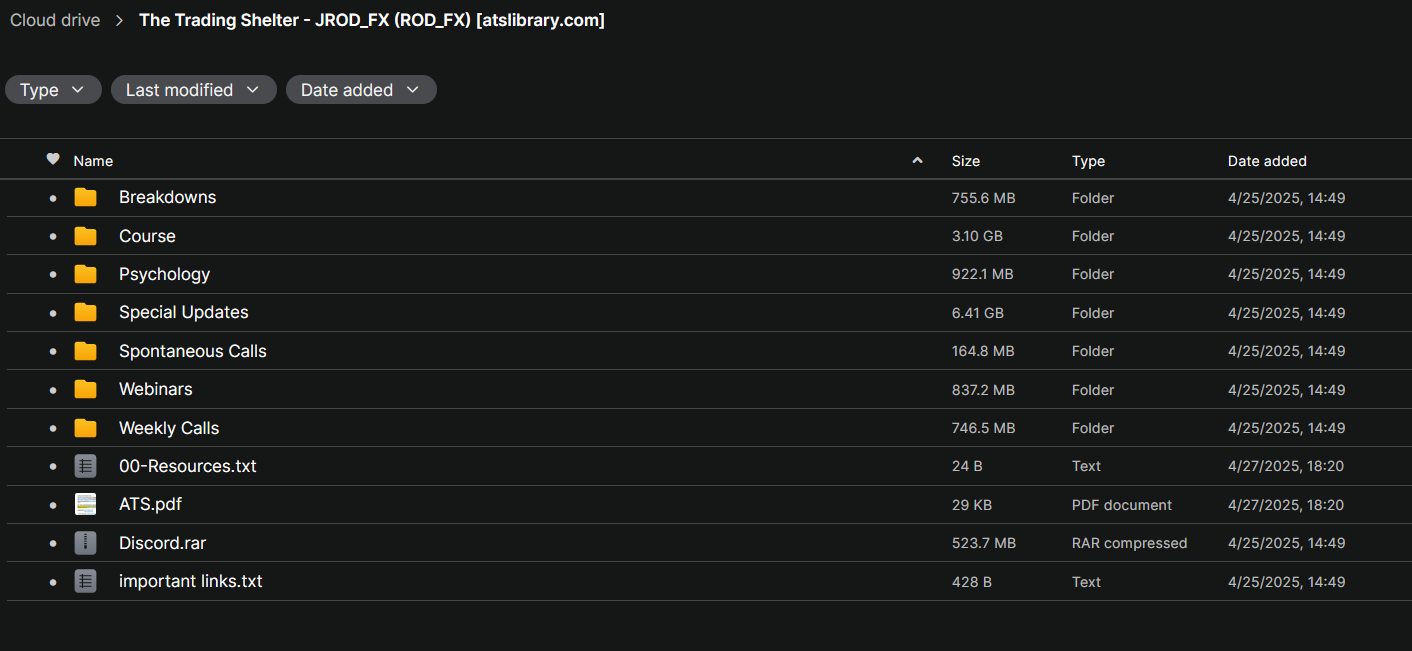This screenshot has width=1412, height=651.
Task: Click the Discord.rar archive icon
Action: (86, 543)
